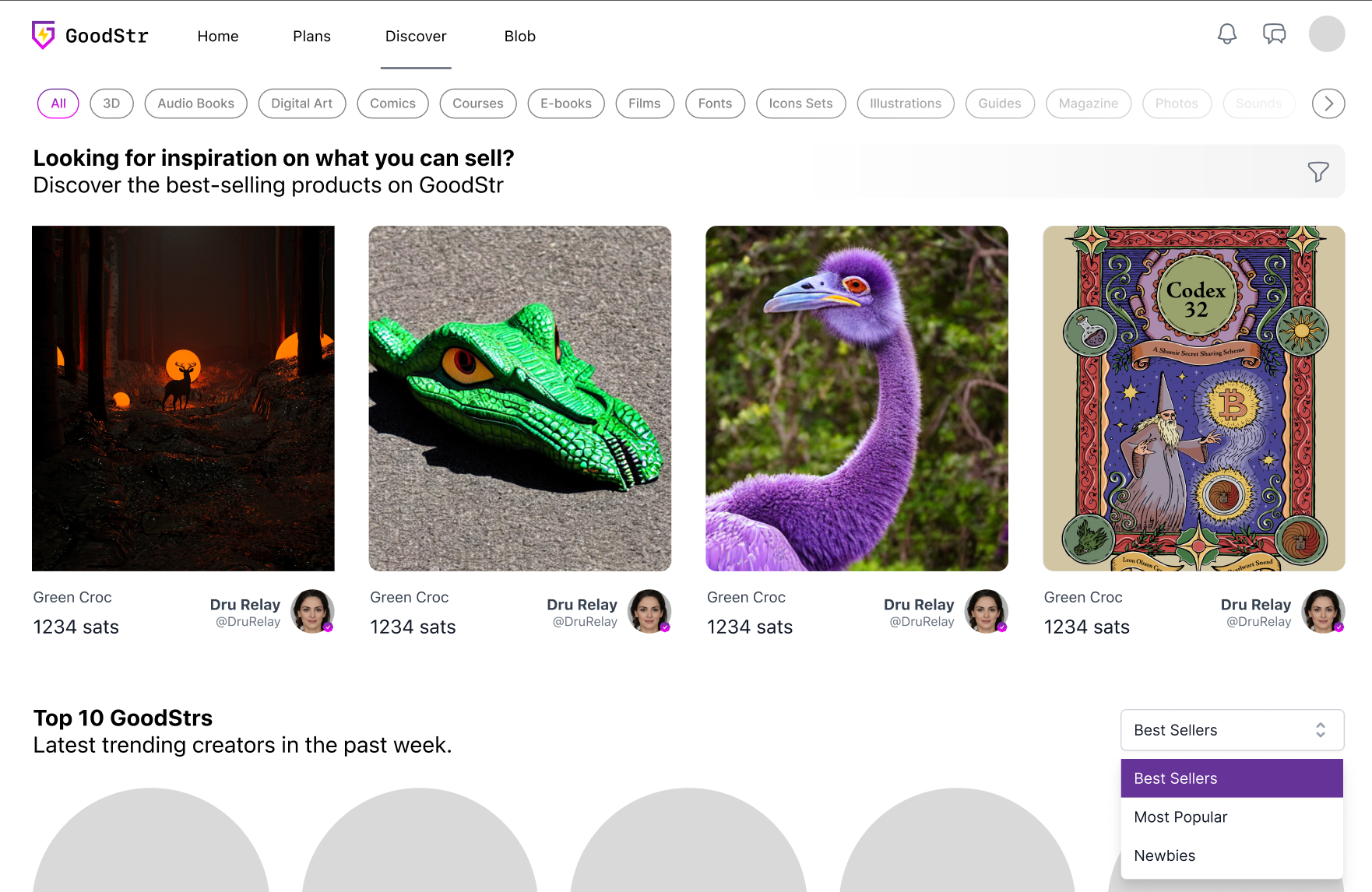Click @DruRelay handle under the forest deer artwork

248,622
